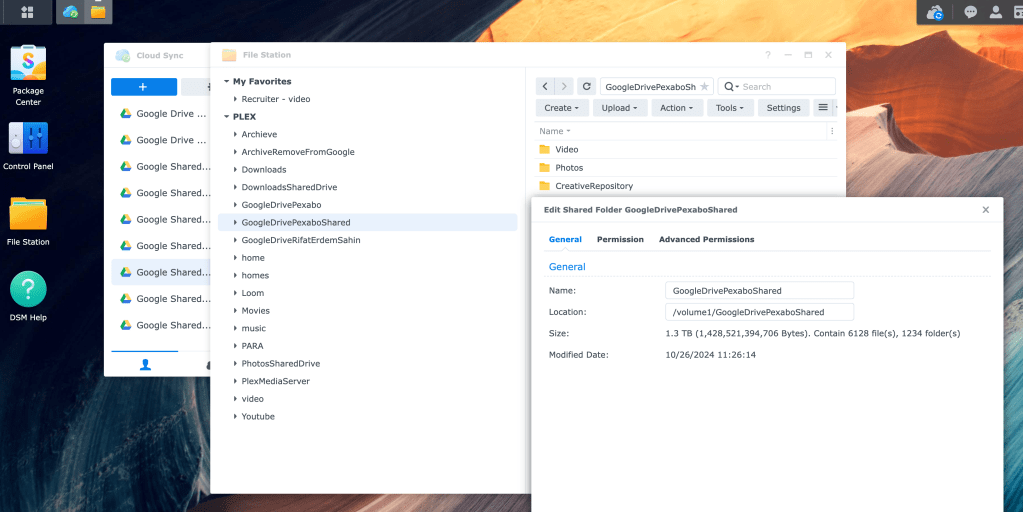Click the Modified Date value 10/26/2024 11:26:14
The width and height of the screenshot is (1023, 512).
pyautogui.click(x=710, y=355)
